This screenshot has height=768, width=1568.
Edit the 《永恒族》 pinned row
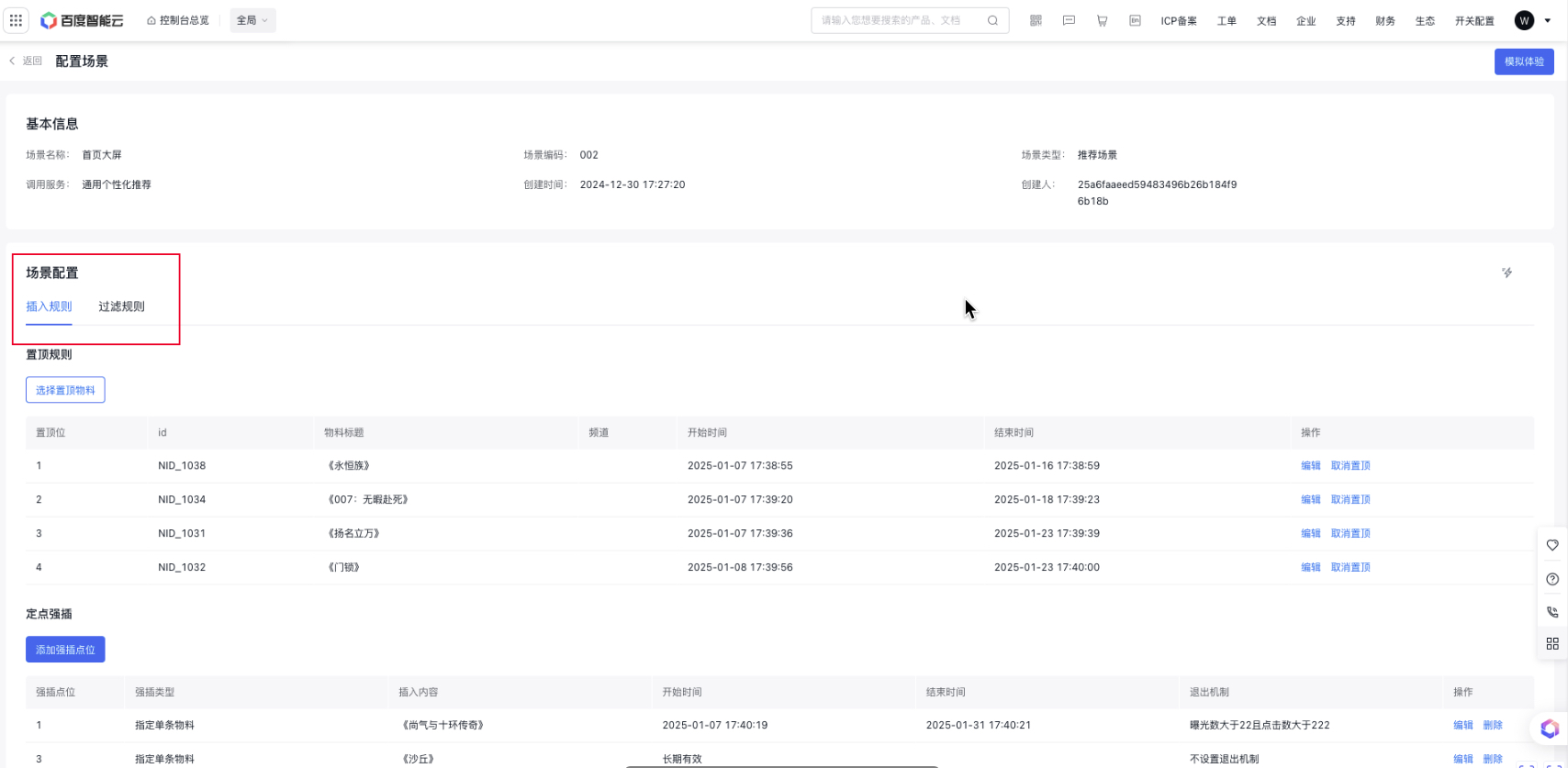coord(1310,465)
